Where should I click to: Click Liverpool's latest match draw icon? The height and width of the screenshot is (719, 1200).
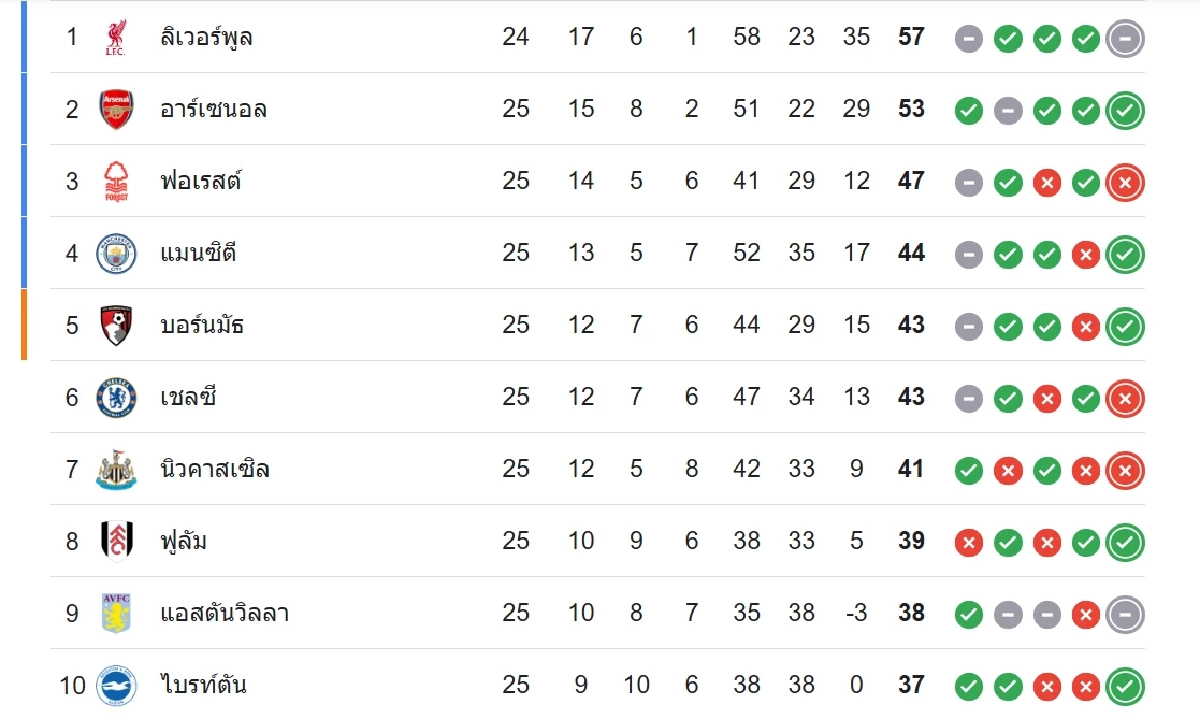(x=1125, y=39)
